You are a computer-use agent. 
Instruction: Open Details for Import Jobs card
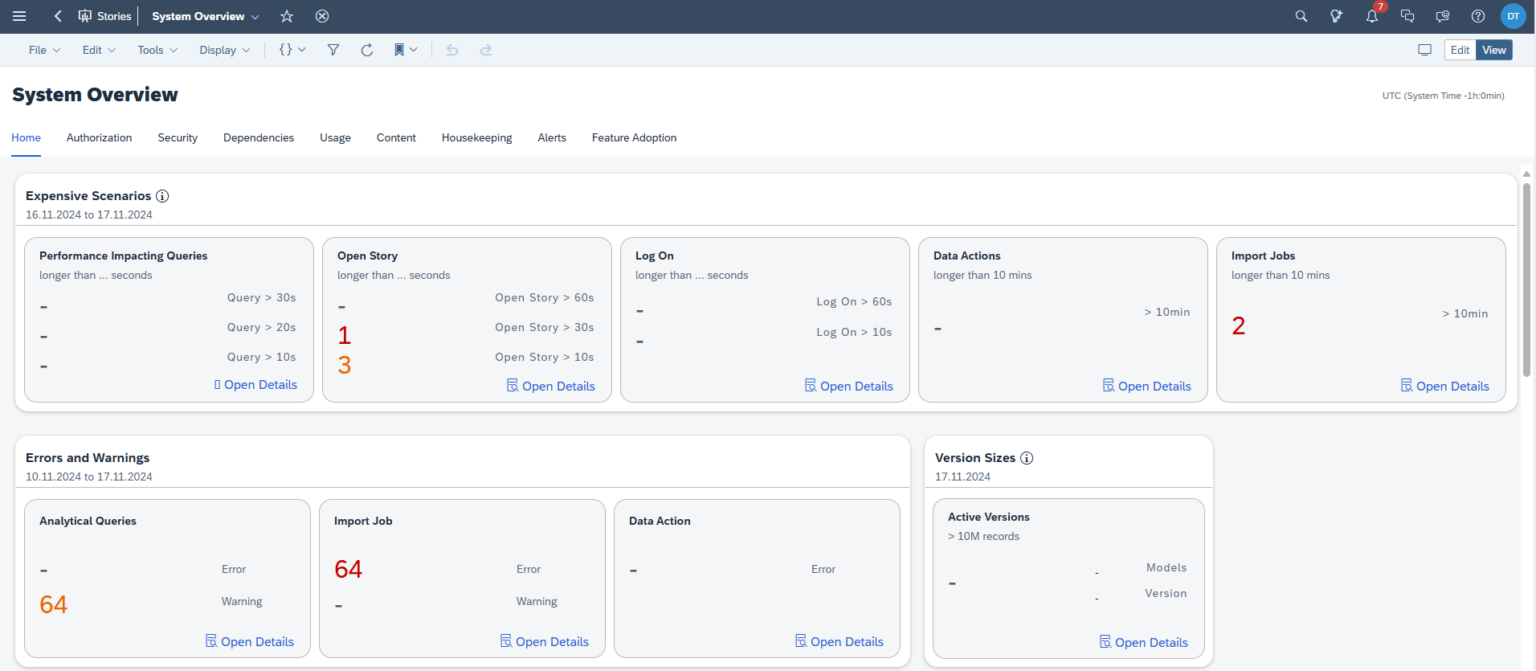pos(1445,385)
